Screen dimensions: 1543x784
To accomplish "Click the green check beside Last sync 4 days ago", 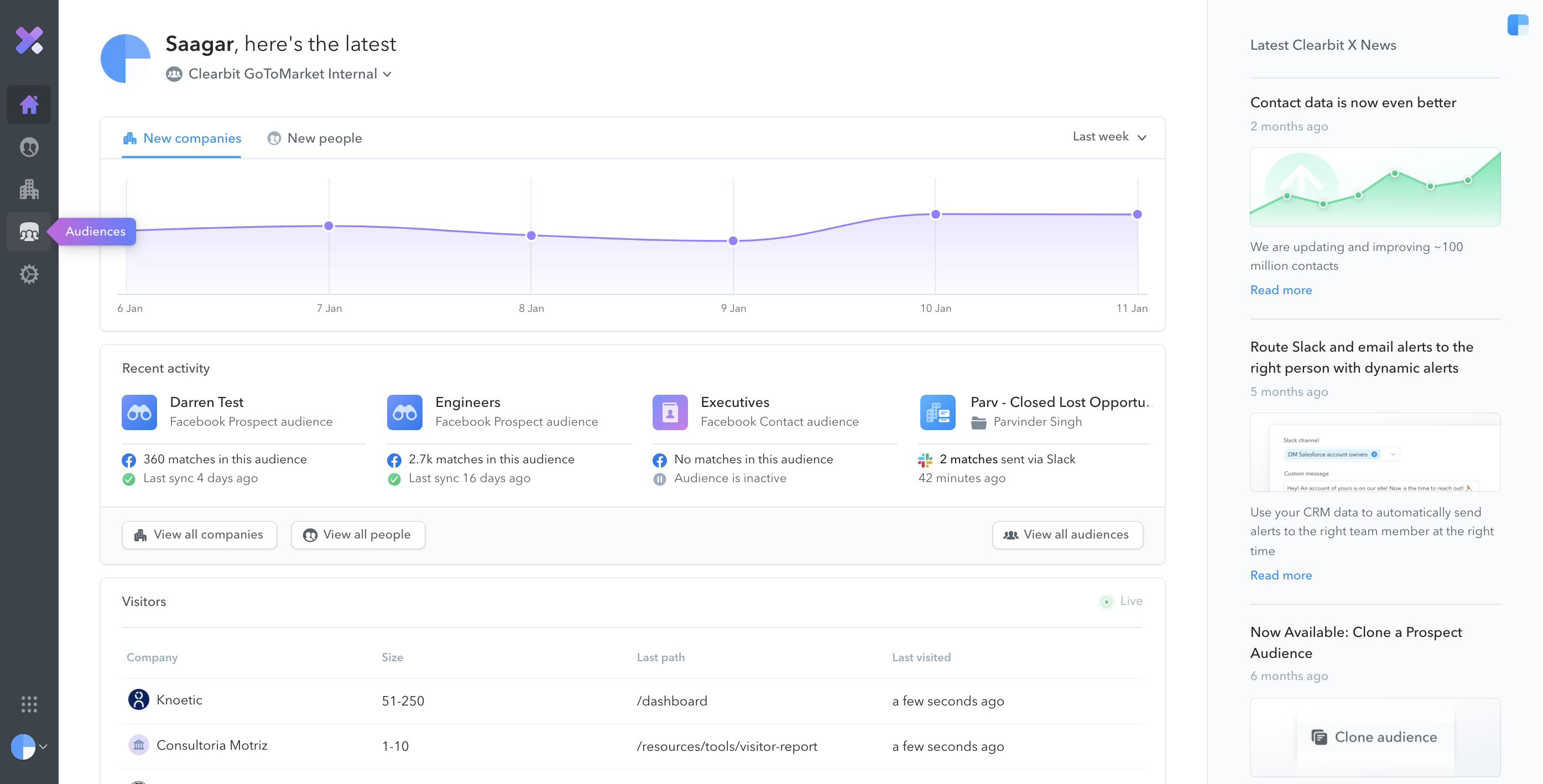I will click(x=128, y=479).
